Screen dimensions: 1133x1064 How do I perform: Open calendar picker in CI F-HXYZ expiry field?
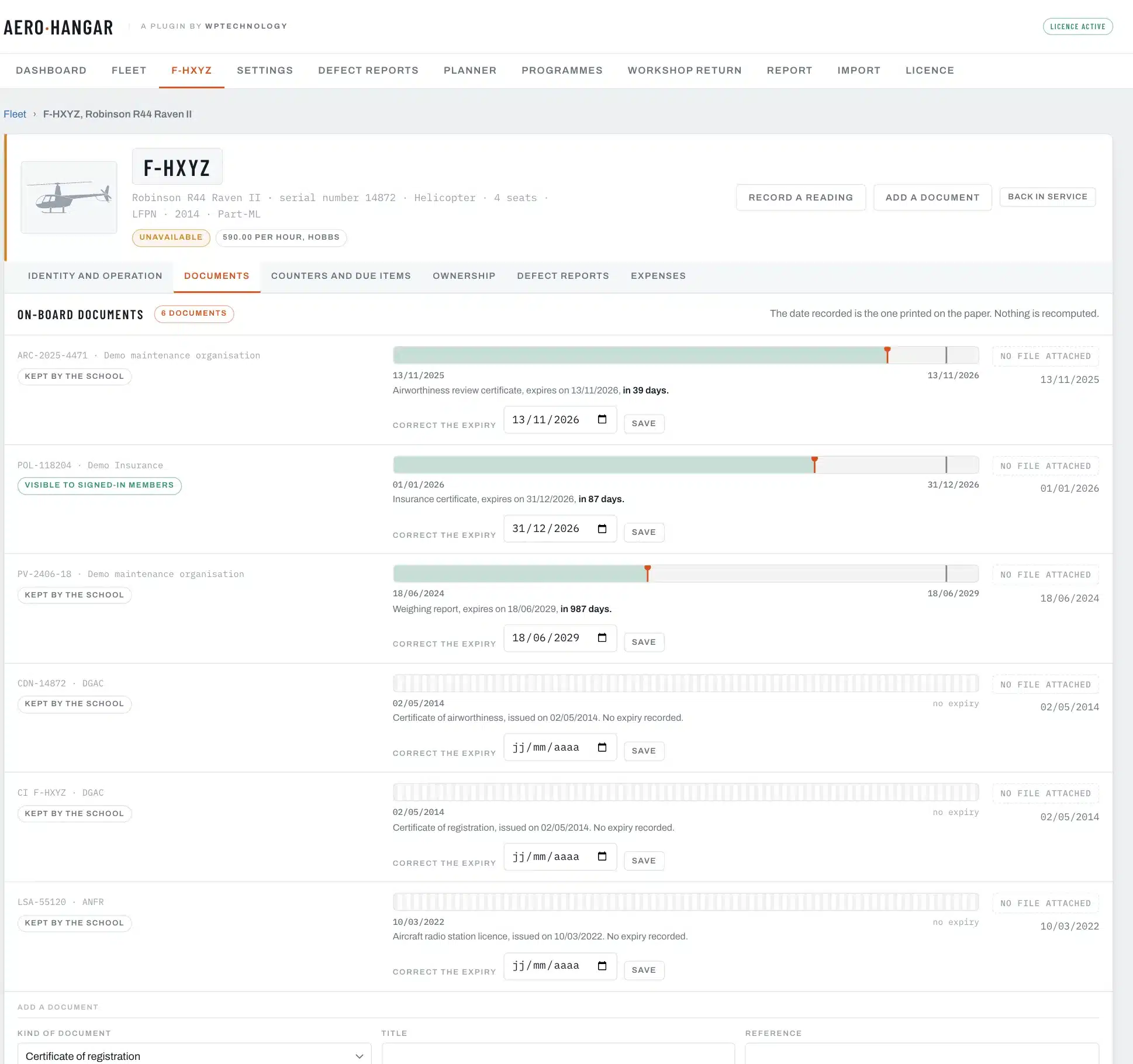click(x=602, y=856)
